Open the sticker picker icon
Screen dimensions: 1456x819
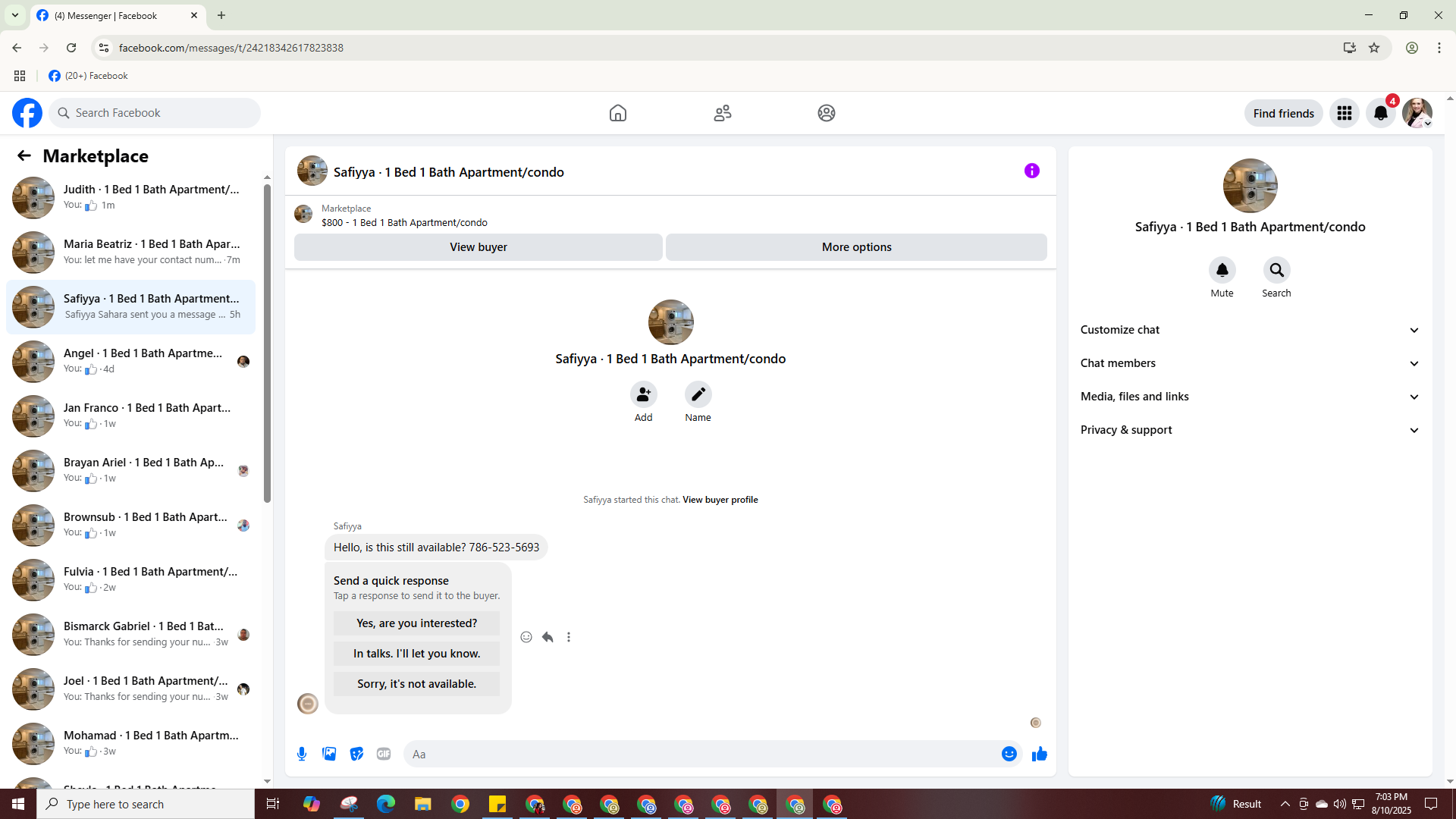point(356,754)
